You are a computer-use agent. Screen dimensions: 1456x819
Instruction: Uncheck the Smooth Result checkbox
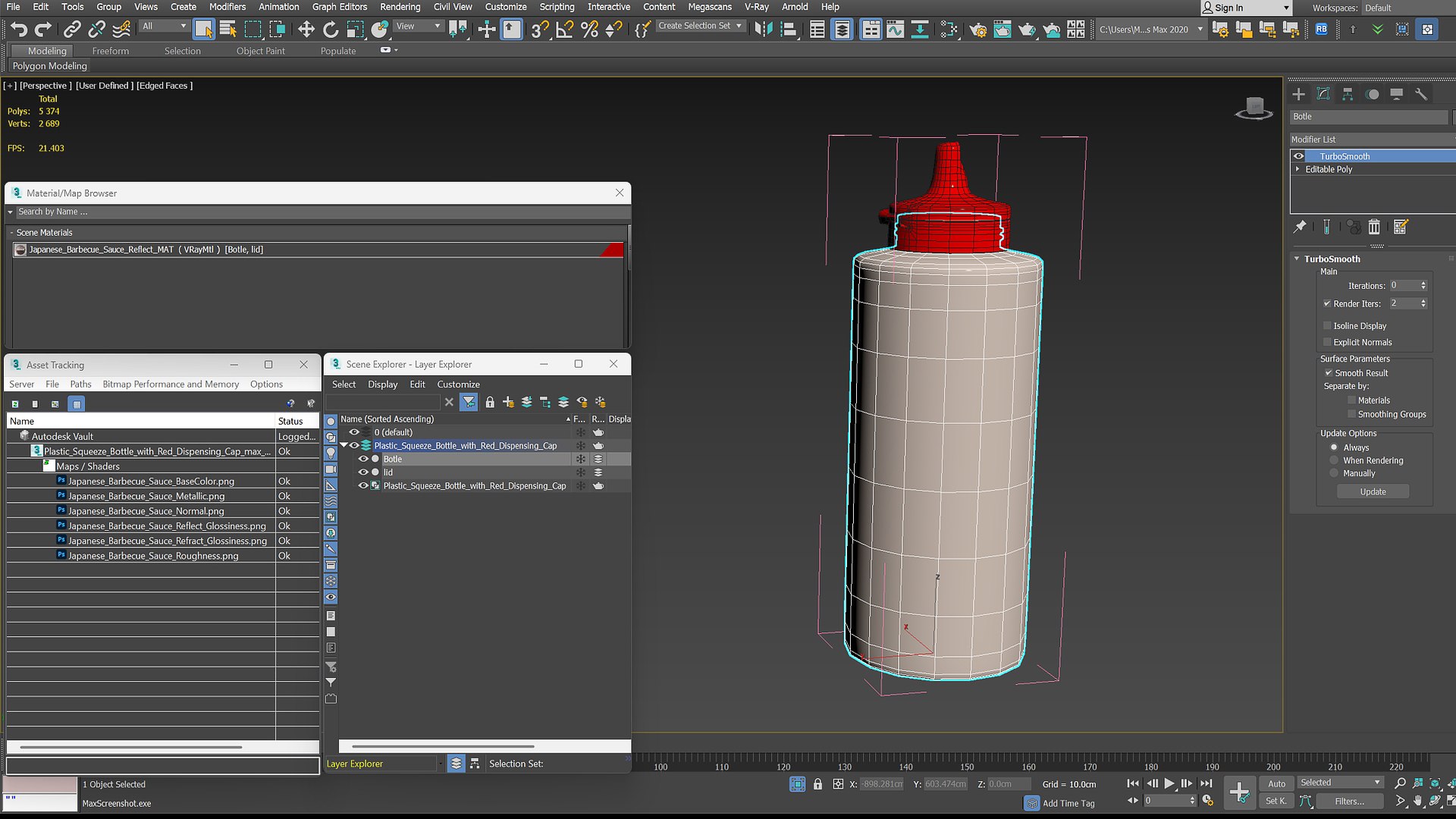click(x=1329, y=373)
